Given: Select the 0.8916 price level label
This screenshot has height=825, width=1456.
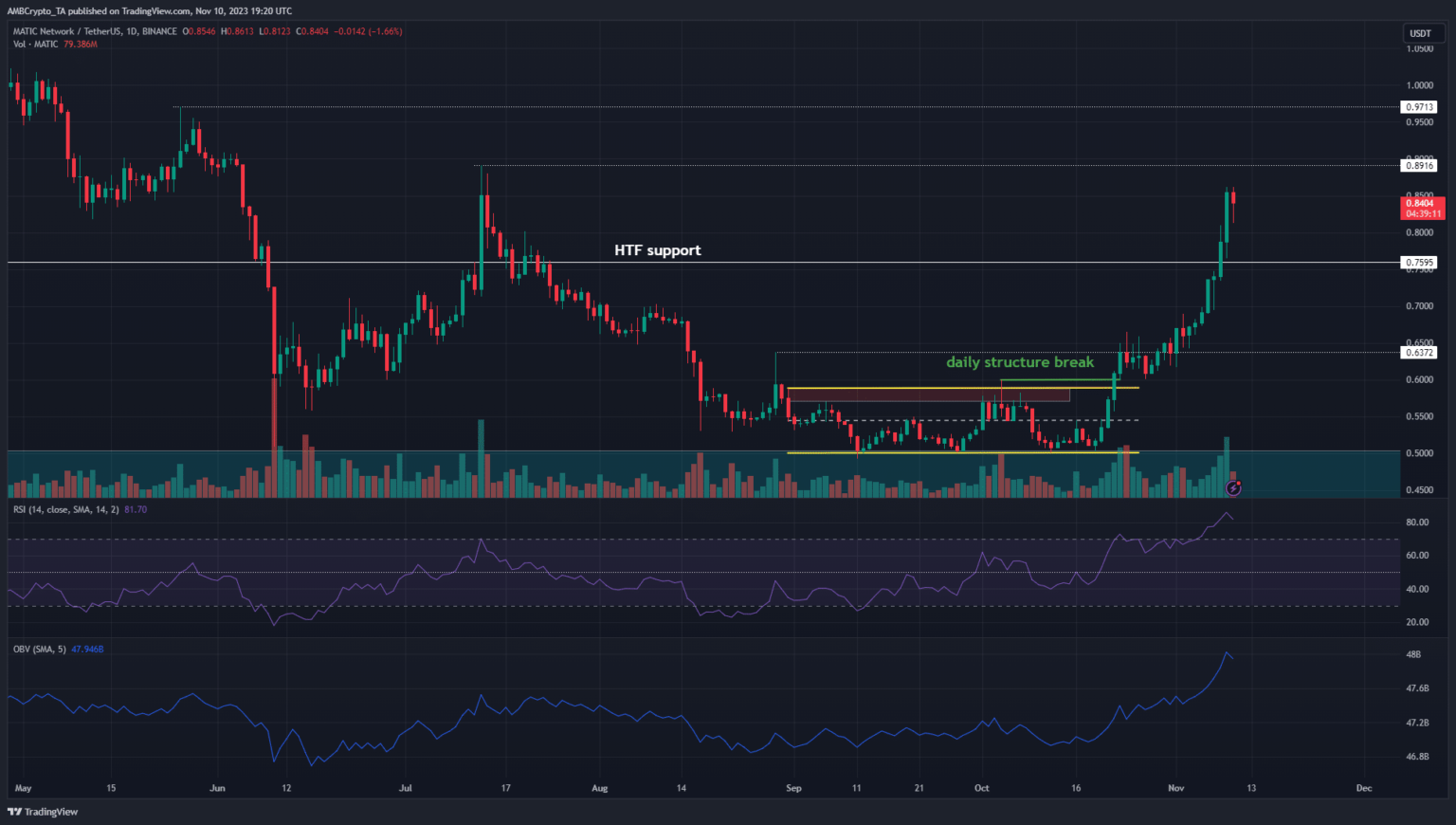Looking at the screenshot, I should click(1419, 166).
